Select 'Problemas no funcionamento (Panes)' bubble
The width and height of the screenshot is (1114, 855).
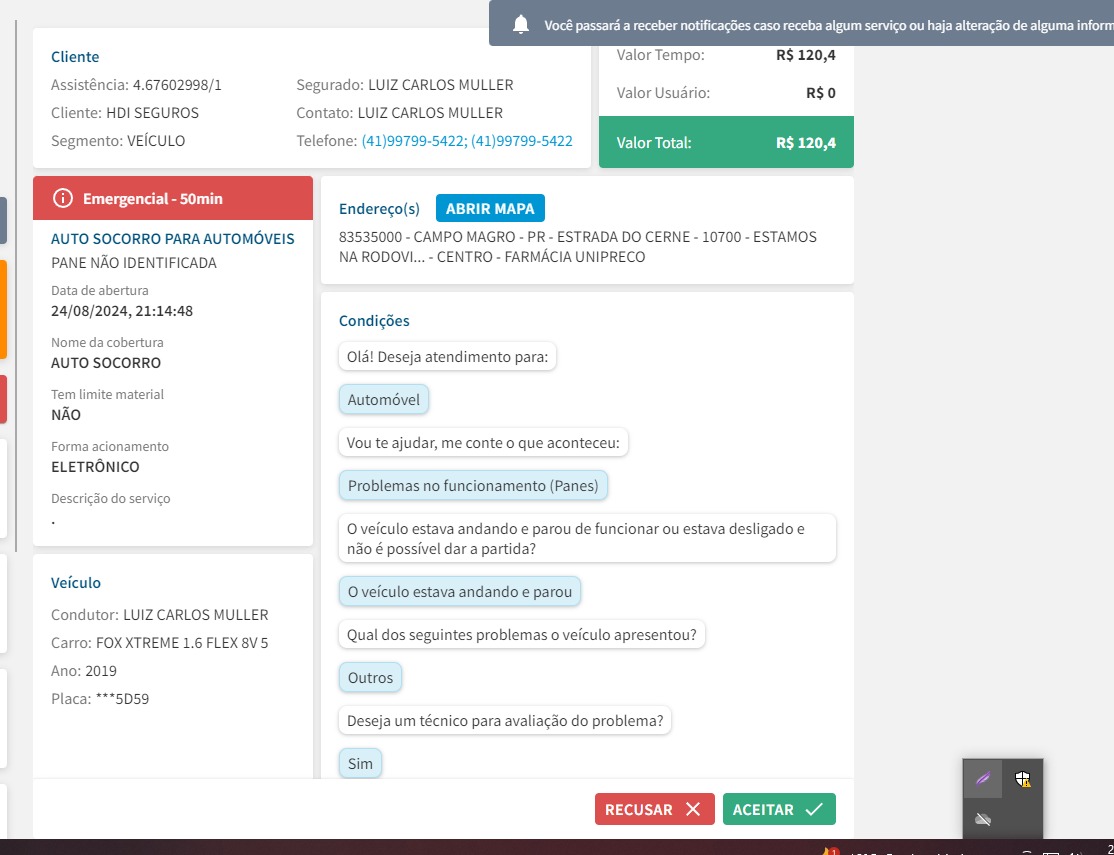tap(473, 485)
